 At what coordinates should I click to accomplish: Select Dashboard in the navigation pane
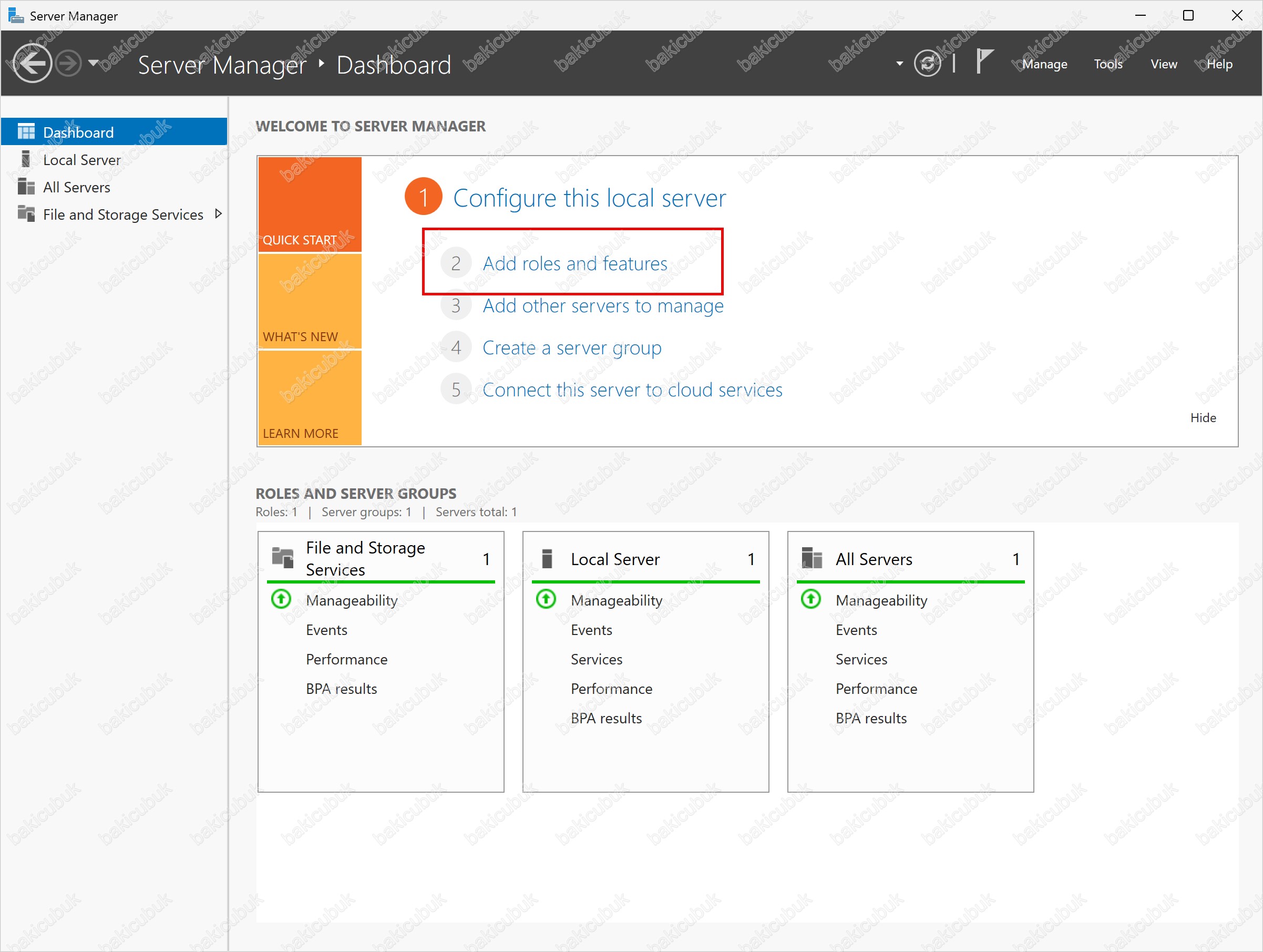(78, 132)
